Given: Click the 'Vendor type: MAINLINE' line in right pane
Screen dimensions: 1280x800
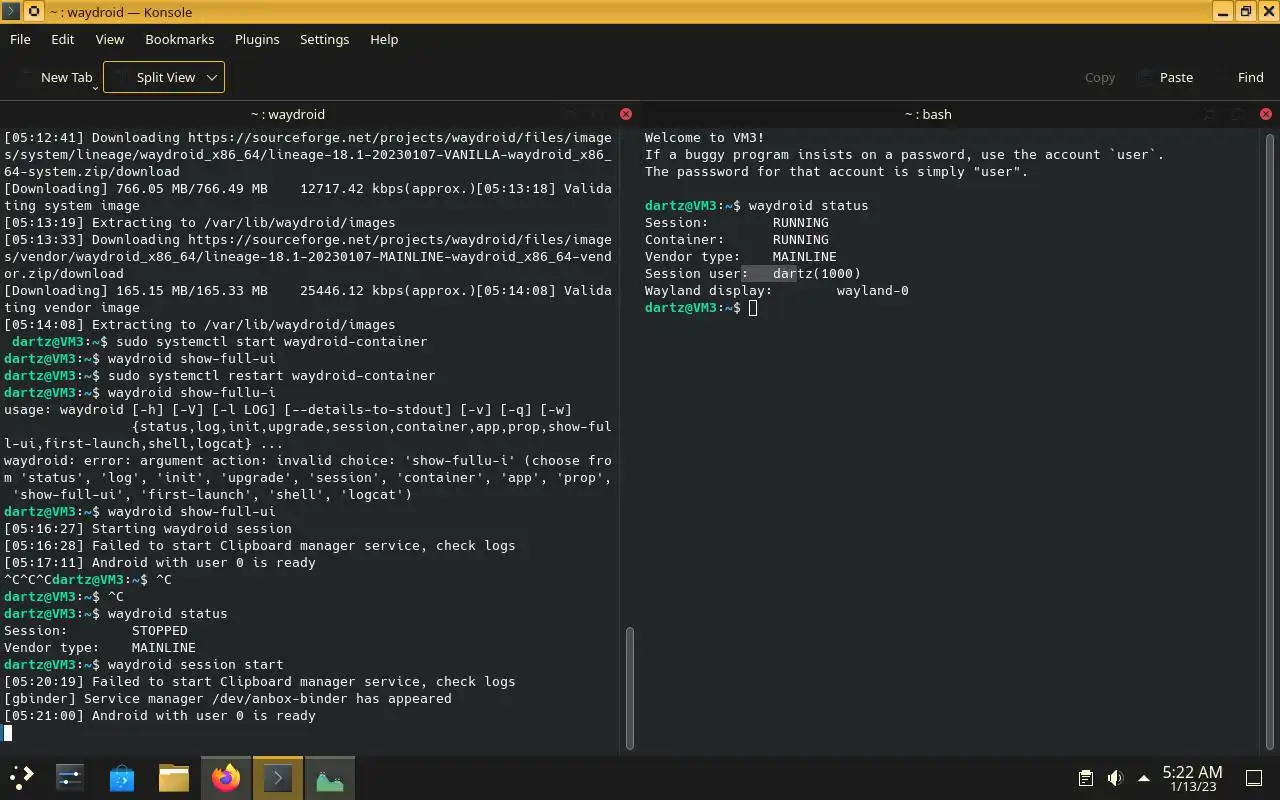Looking at the screenshot, I should pos(741,256).
